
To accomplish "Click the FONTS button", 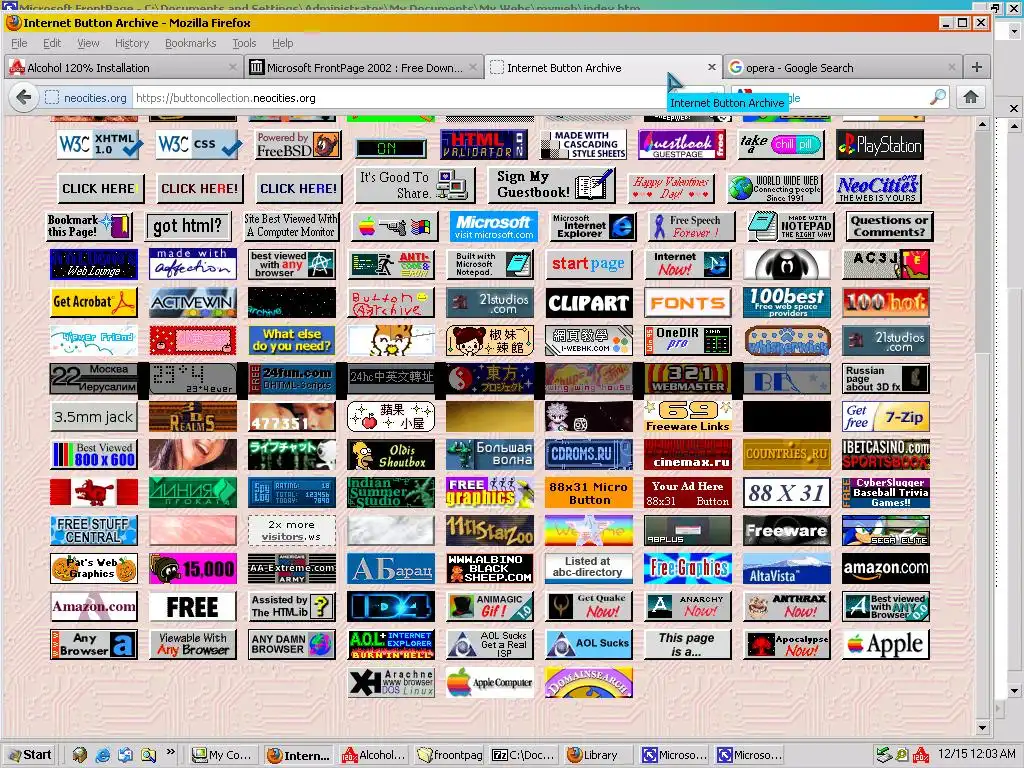I will pos(688,302).
